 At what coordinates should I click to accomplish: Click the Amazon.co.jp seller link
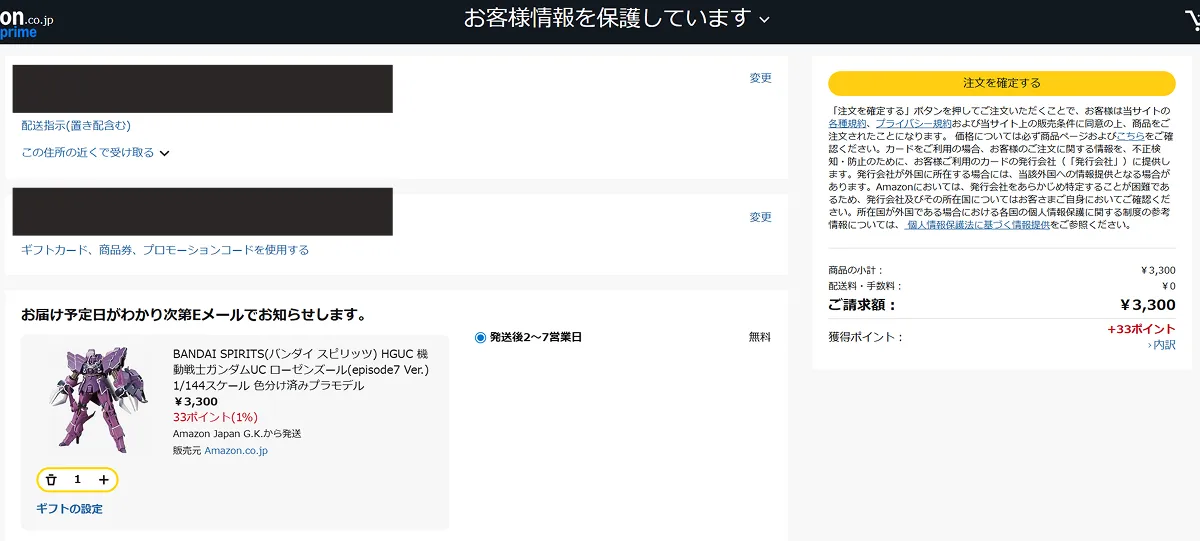236,451
